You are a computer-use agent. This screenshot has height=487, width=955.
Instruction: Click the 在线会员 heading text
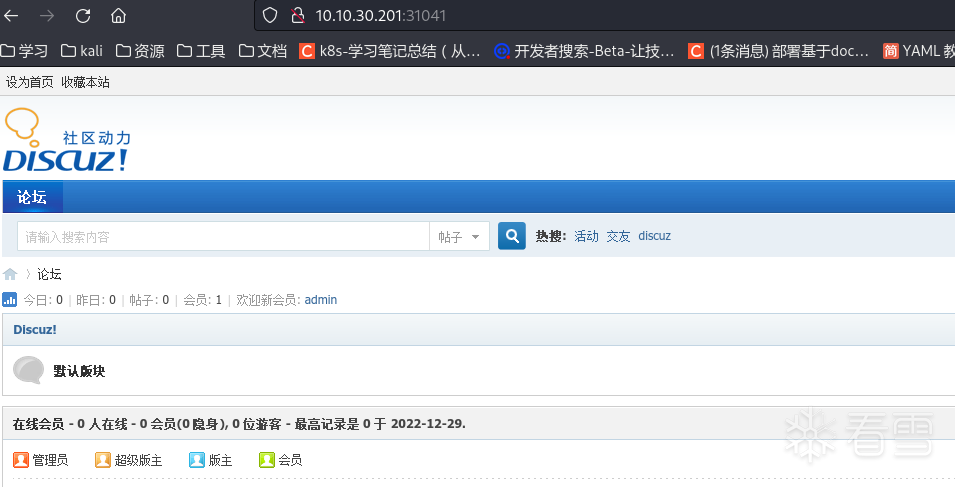point(38,424)
